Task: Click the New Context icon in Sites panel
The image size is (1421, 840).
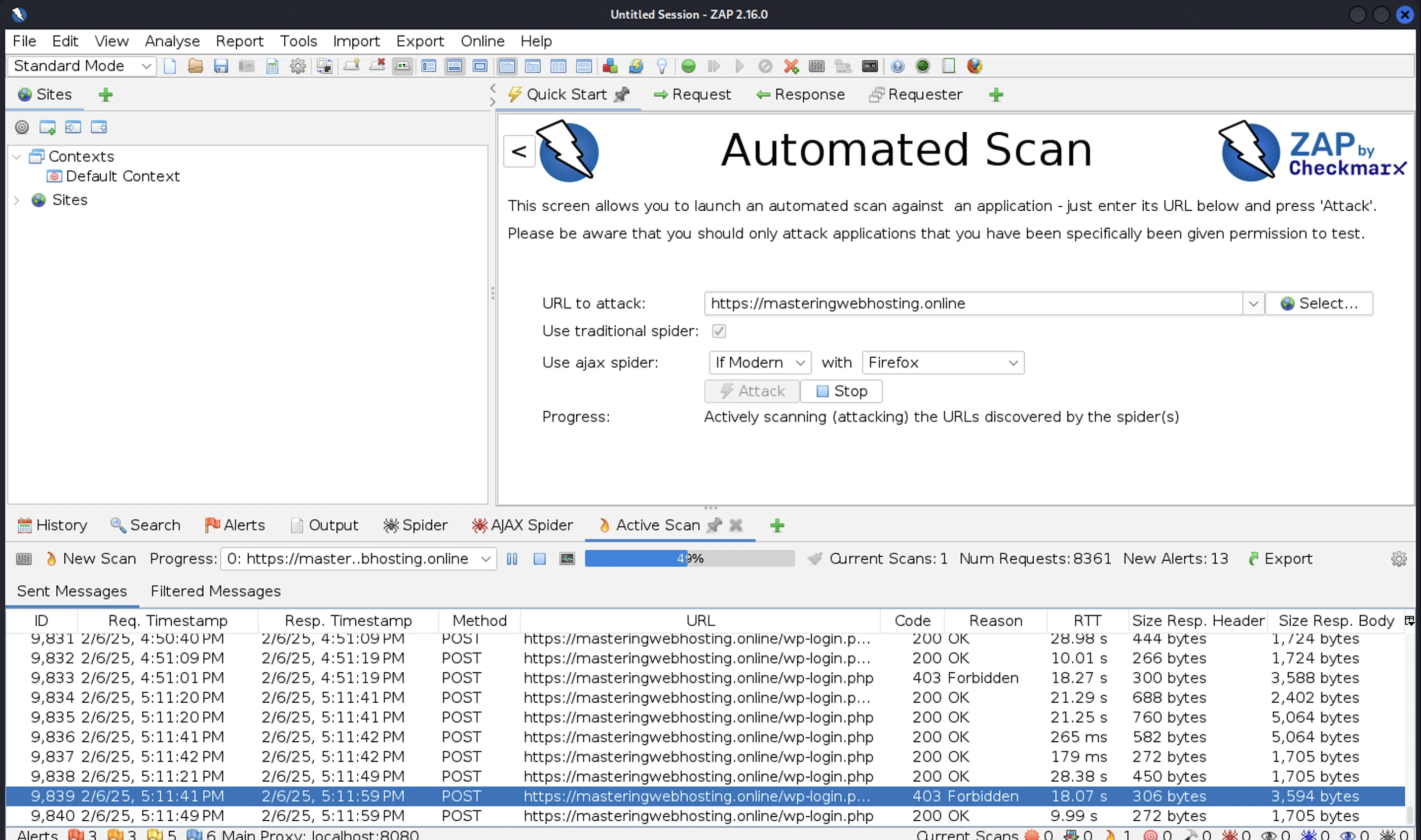Action: click(47, 127)
